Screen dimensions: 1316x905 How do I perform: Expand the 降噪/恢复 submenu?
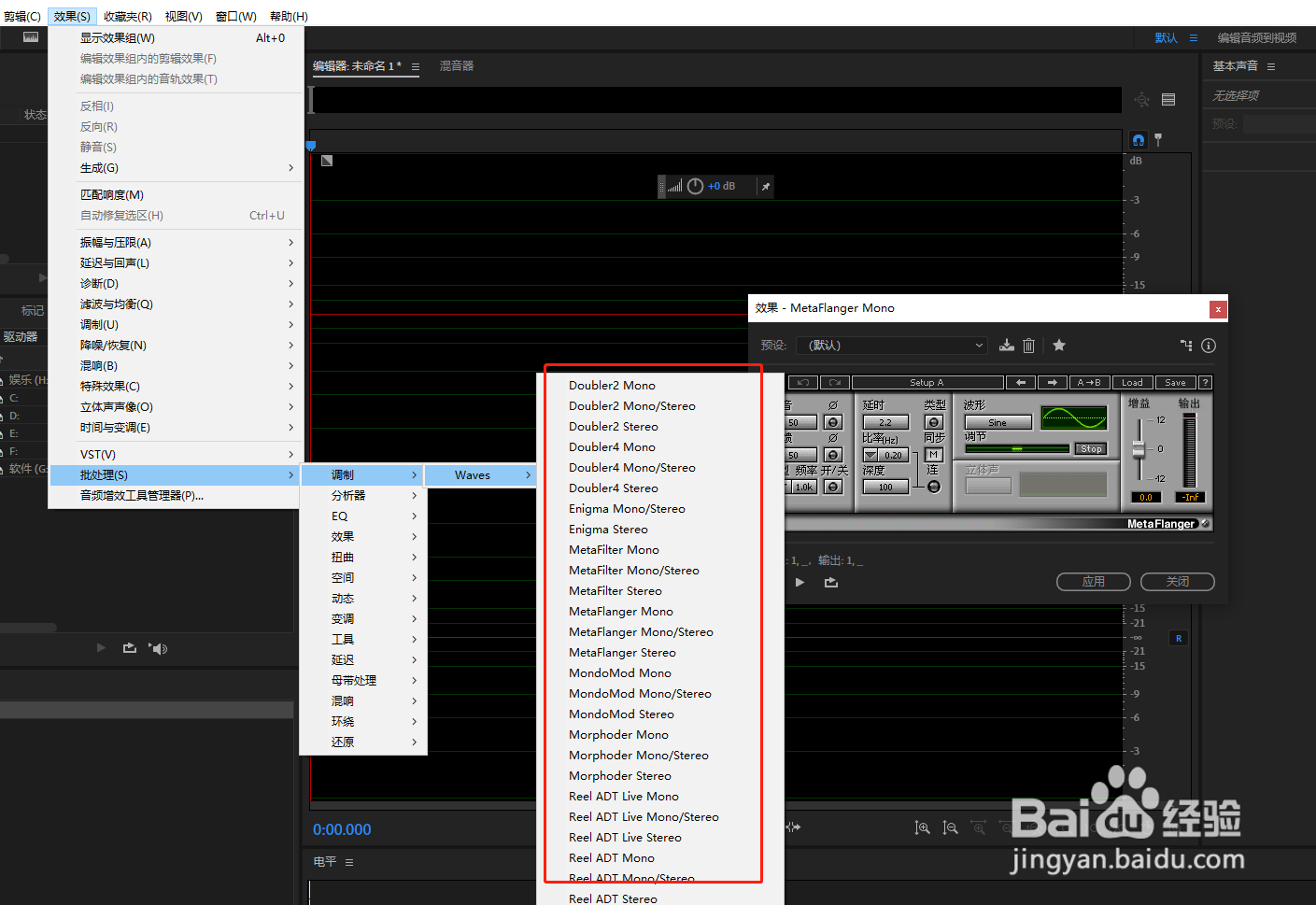point(177,346)
